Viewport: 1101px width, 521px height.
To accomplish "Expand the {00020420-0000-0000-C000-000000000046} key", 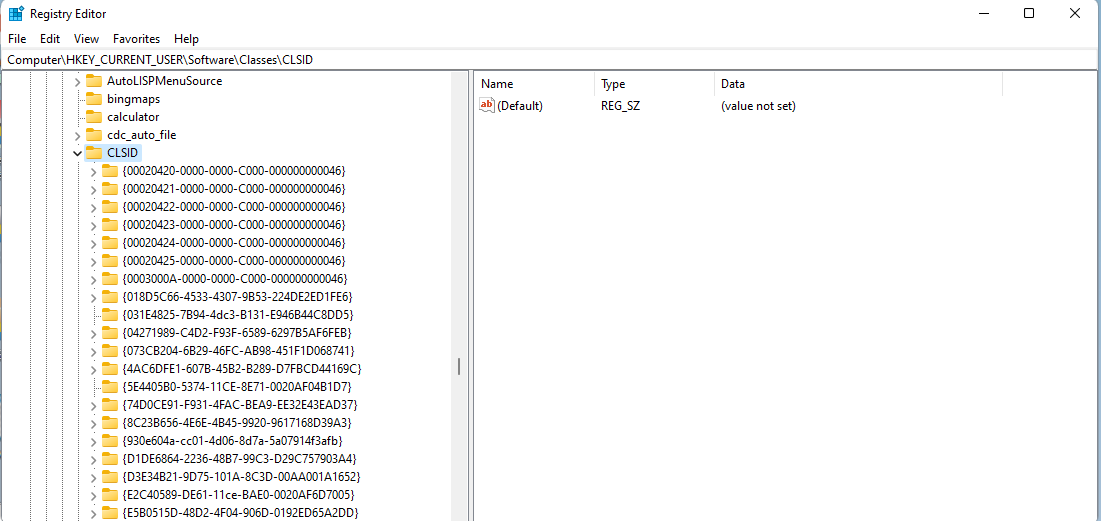I will pyautogui.click(x=93, y=171).
